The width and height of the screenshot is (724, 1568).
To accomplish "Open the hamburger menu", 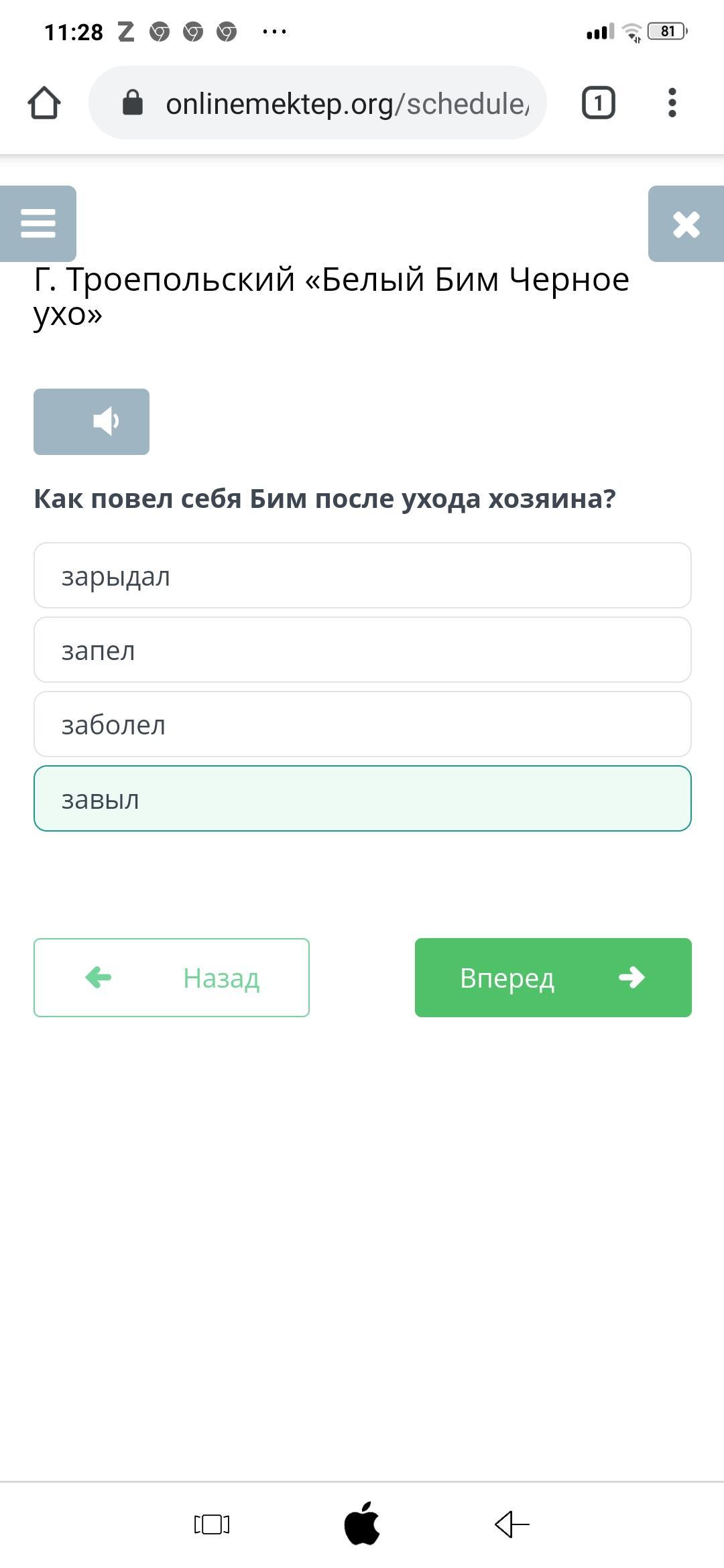I will [x=38, y=223].
